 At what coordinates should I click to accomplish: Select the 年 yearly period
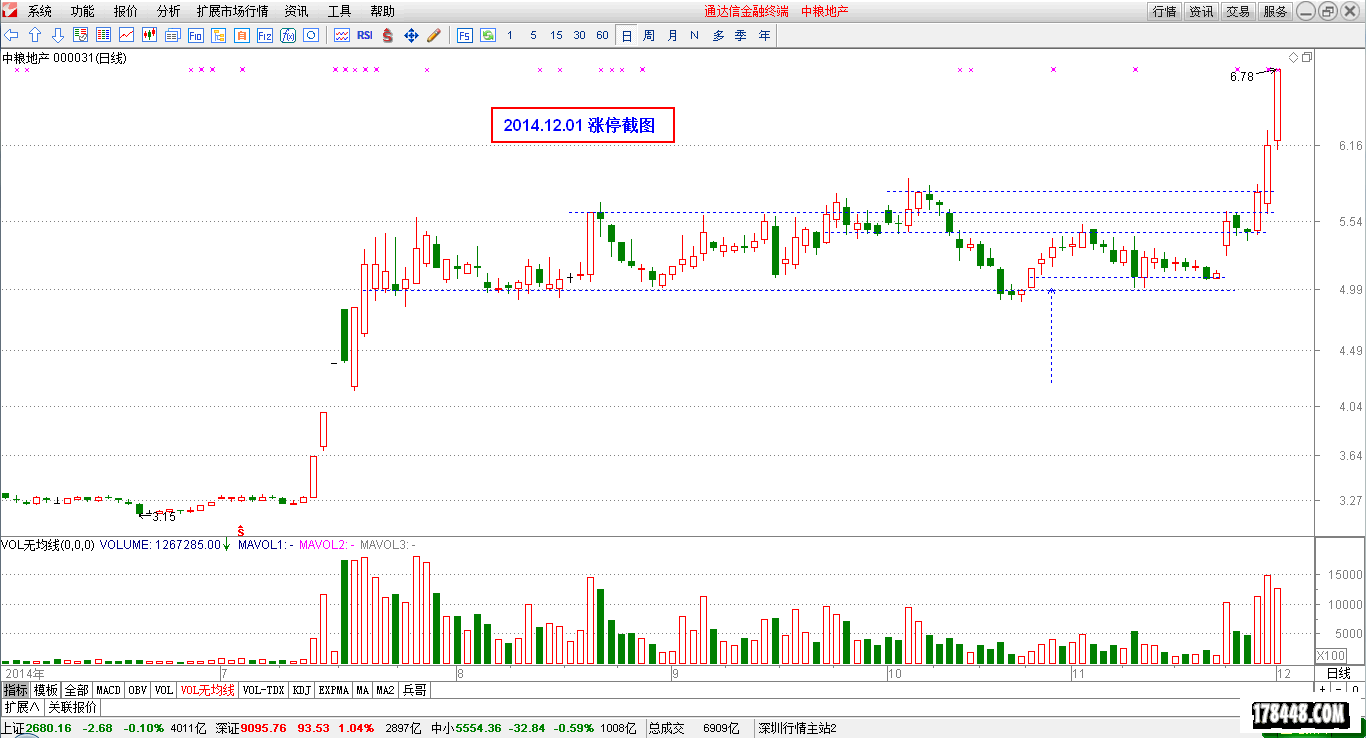click(x=764, y=35)
